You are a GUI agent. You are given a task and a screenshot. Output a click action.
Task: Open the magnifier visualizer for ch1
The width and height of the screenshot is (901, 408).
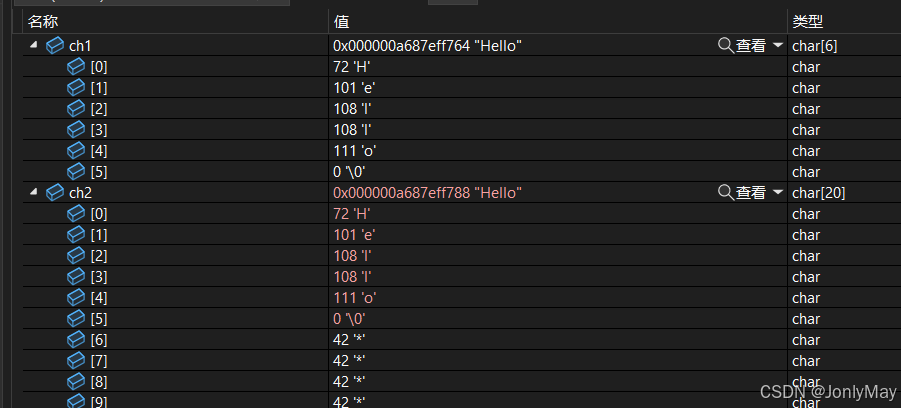tap(726, 45)
